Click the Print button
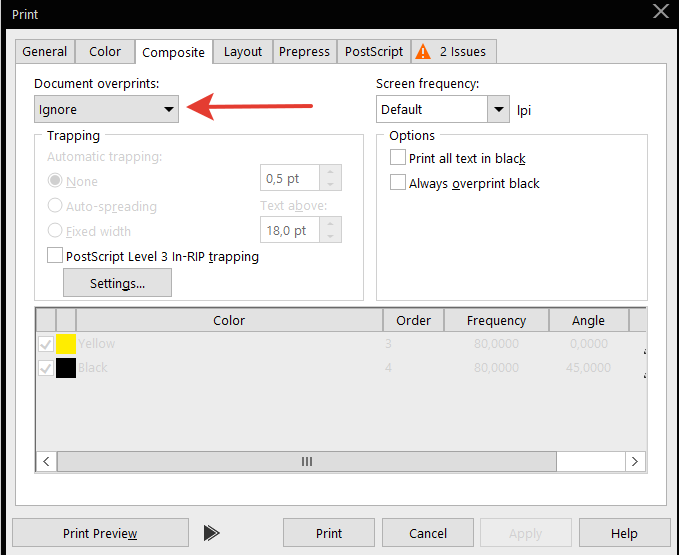This screenshot has width=679, height=555. (x=329, y=533)
